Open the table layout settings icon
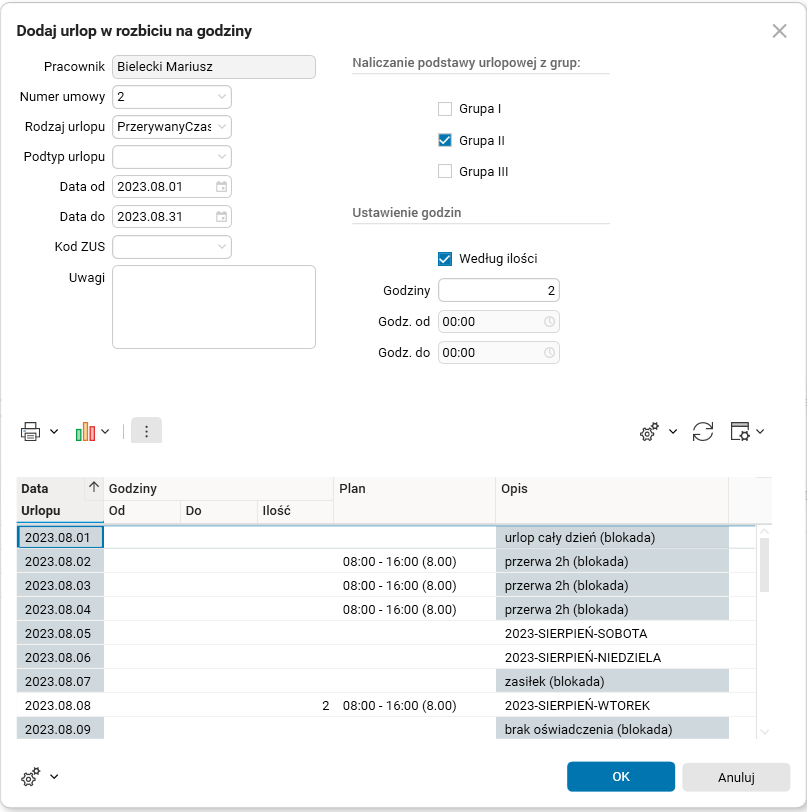Viewport: 807px width, 812px height. [740, 431]
